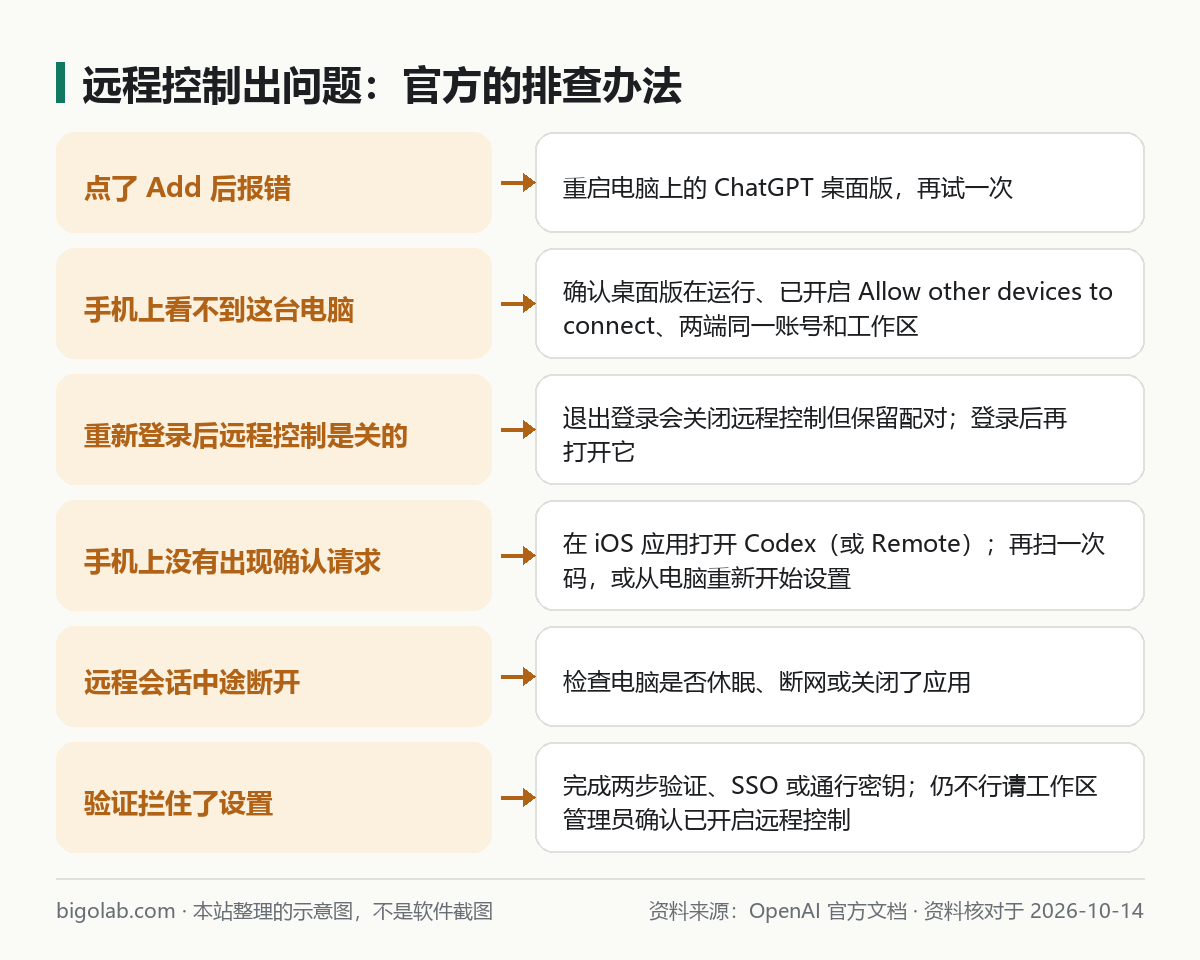Click the 在 iOS 应用打开 Codex solution text
The height and width of the screenshot is (960, 1200).
834,561
